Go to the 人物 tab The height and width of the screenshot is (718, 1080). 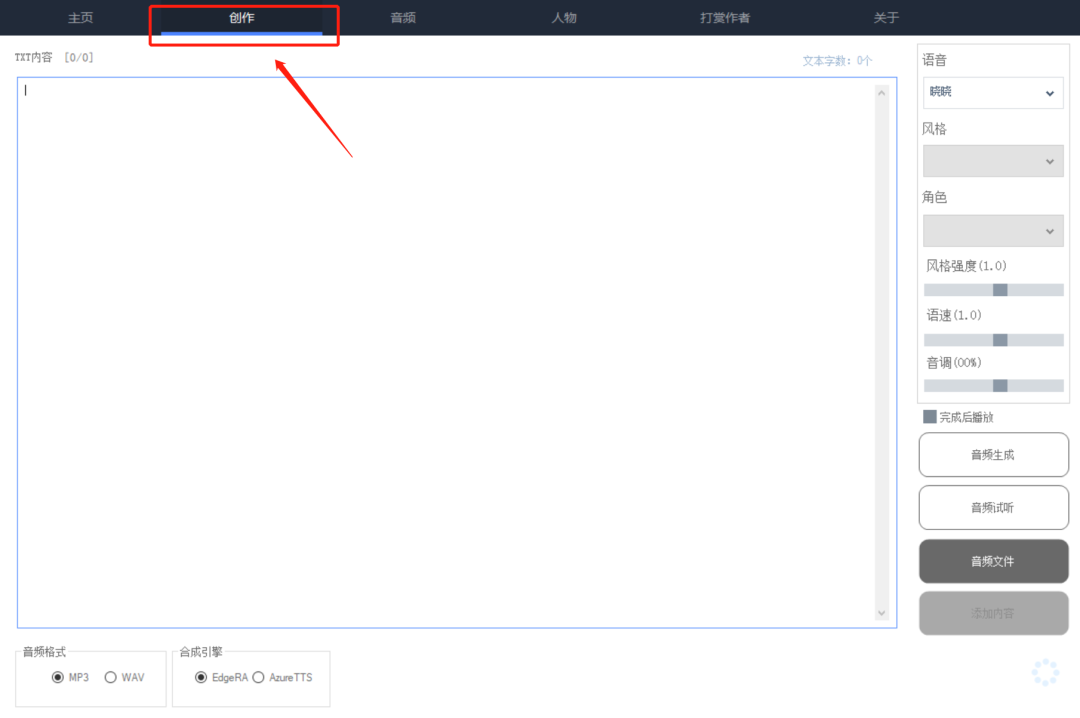click(x=564, y=18)
